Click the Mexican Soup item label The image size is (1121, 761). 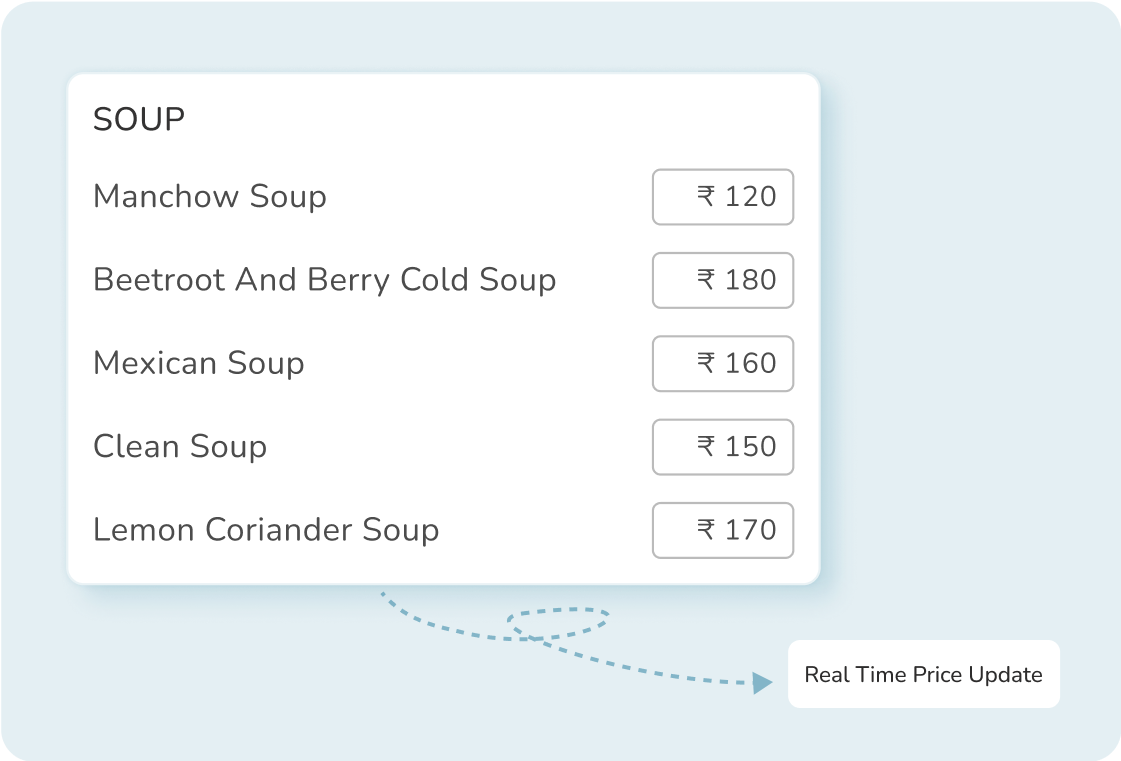[198, 363]
